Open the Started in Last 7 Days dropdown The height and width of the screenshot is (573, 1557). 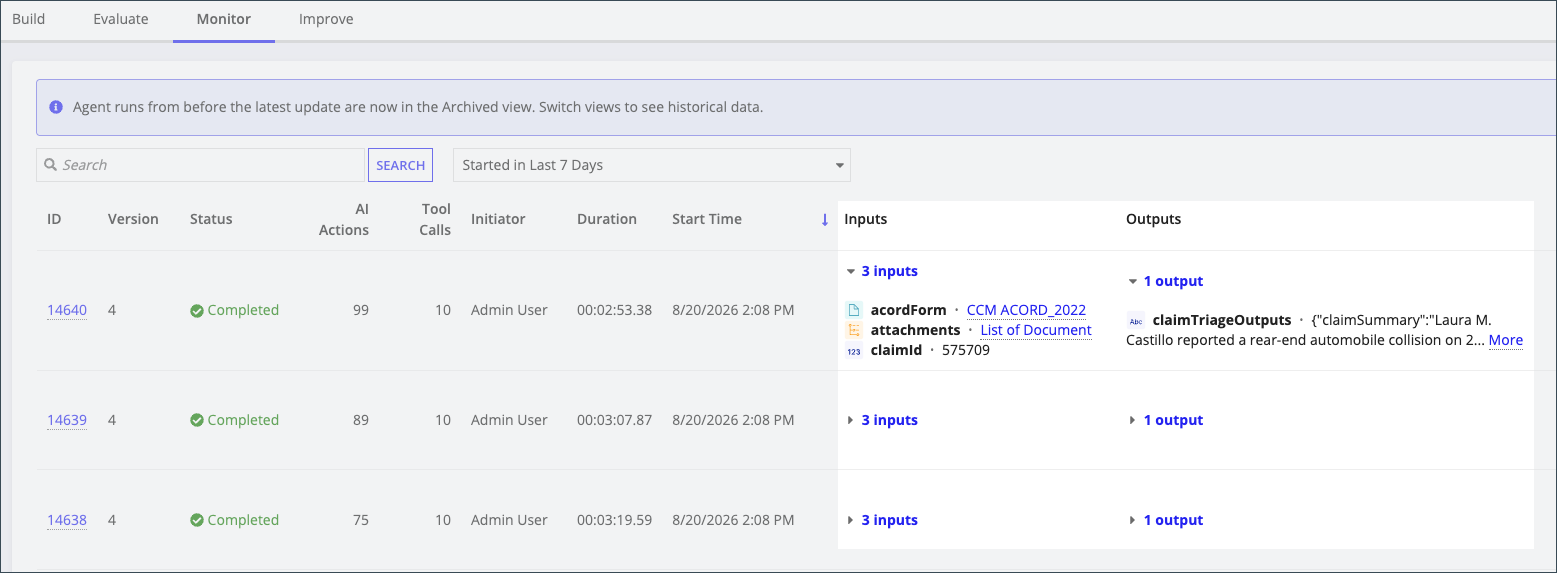point(652,165)
